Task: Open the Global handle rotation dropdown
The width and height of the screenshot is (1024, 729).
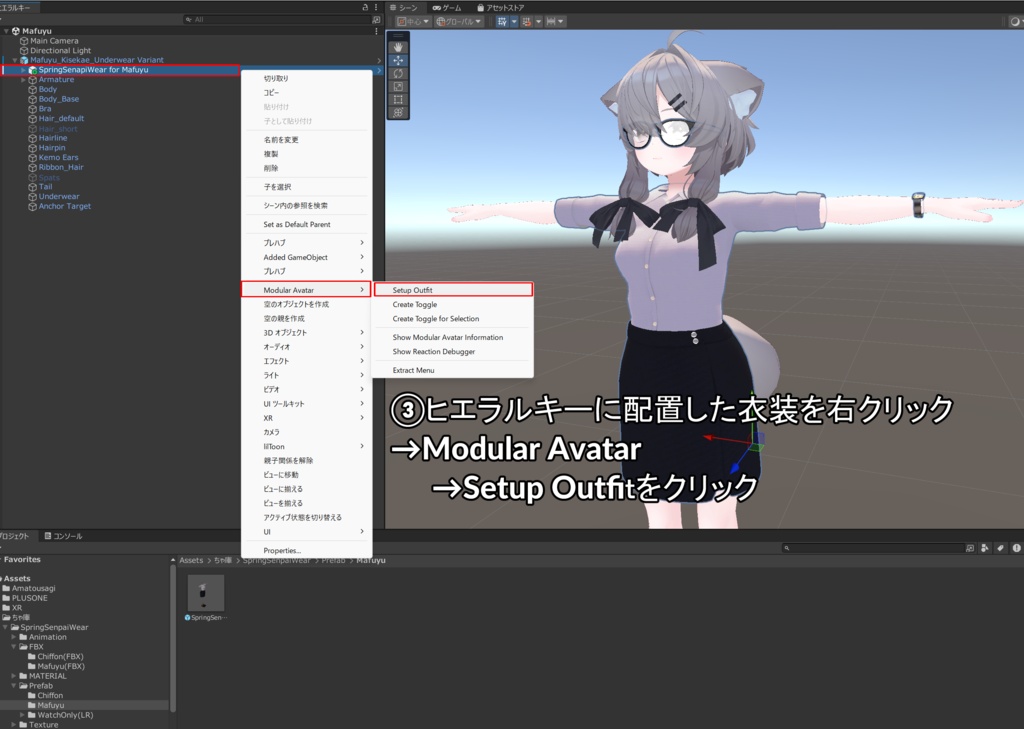Action: [x=458, y=22]
